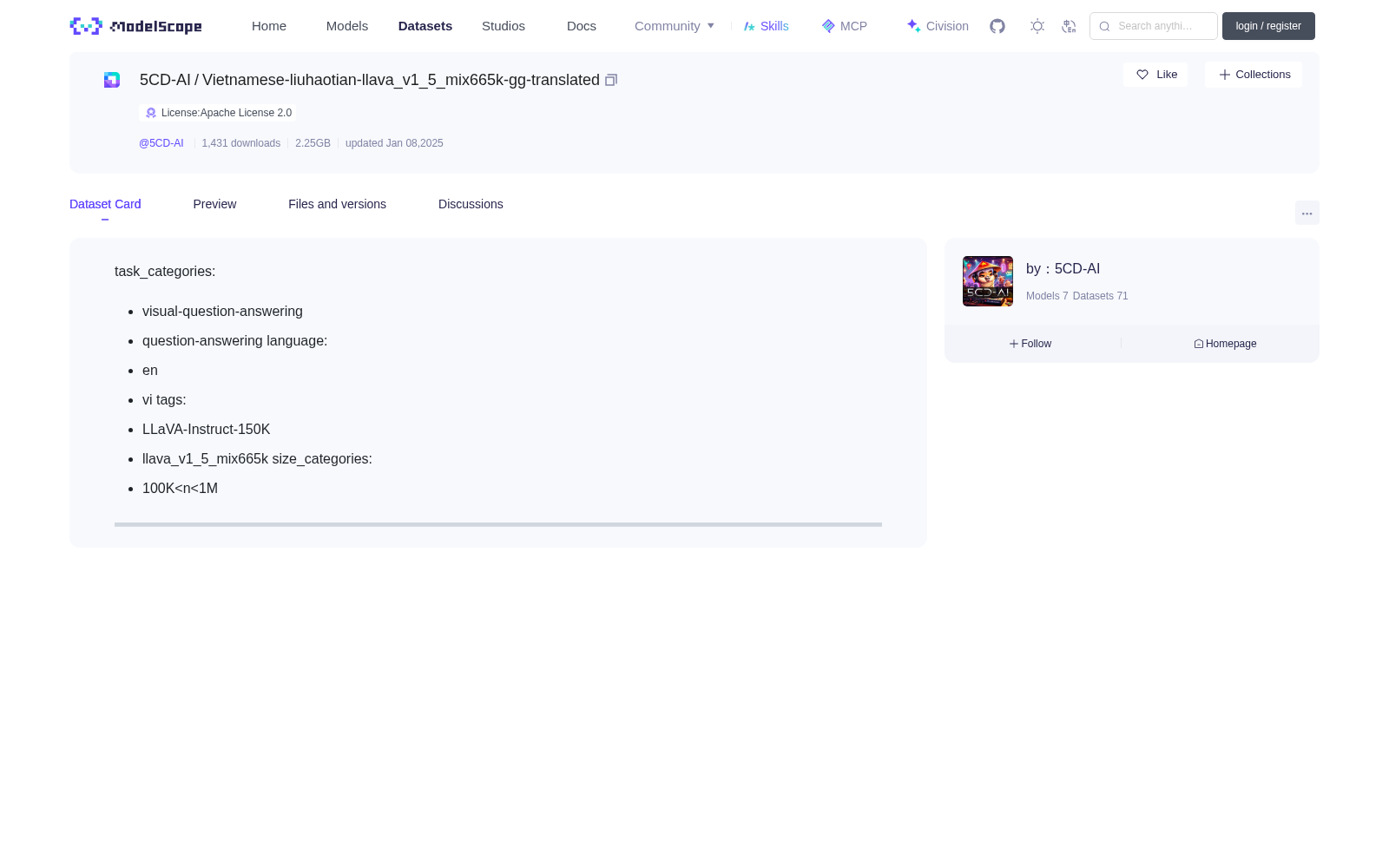
Task: Click the 'en' list item
Action: click(150, 371)
